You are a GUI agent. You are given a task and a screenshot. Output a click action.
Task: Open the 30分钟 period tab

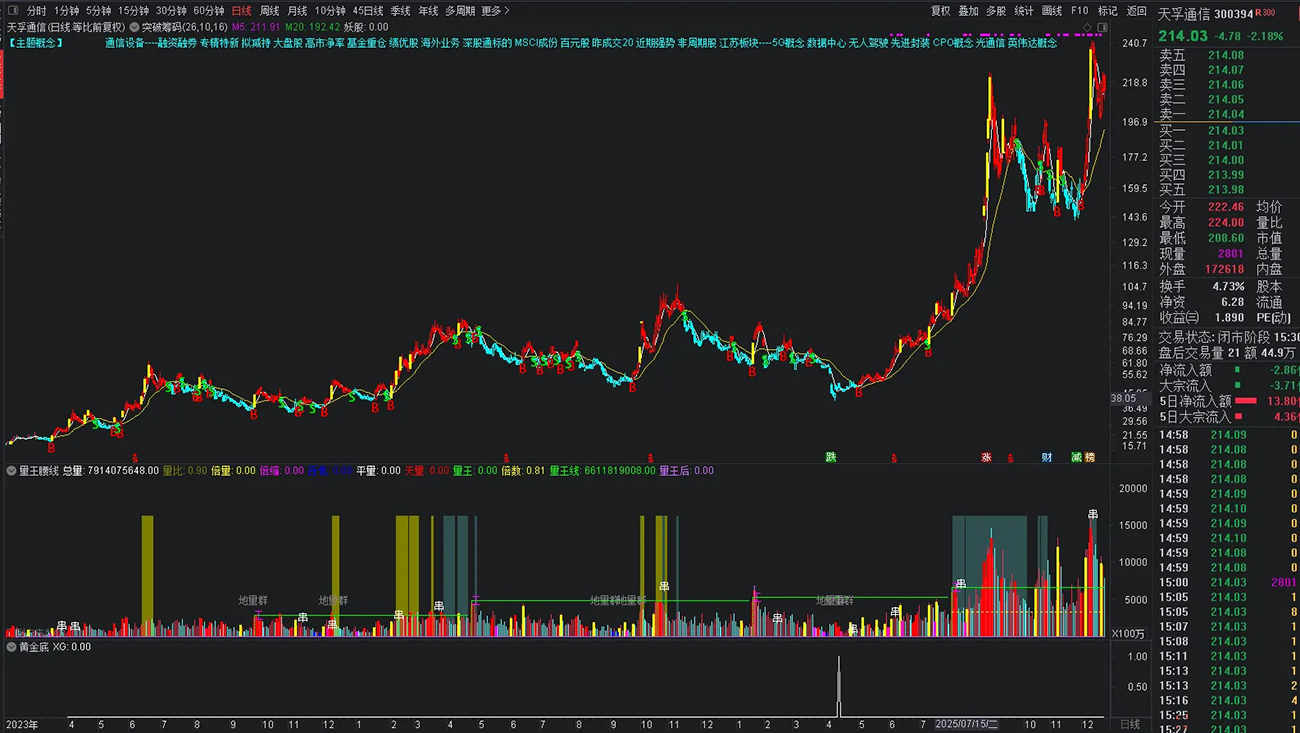pyautogui.click(x=171, y=11)
